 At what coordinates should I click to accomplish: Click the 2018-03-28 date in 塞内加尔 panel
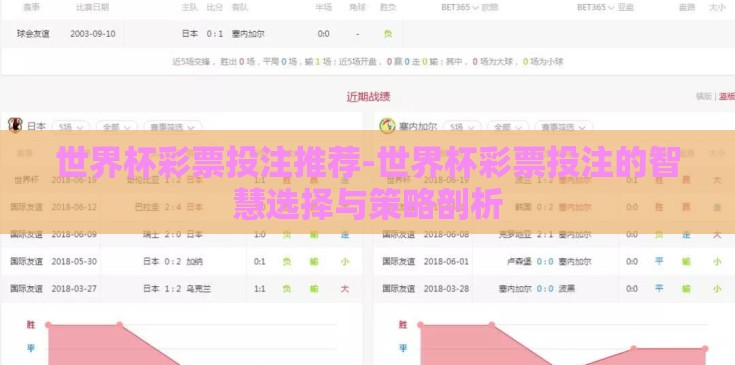(x=446, y=289)
